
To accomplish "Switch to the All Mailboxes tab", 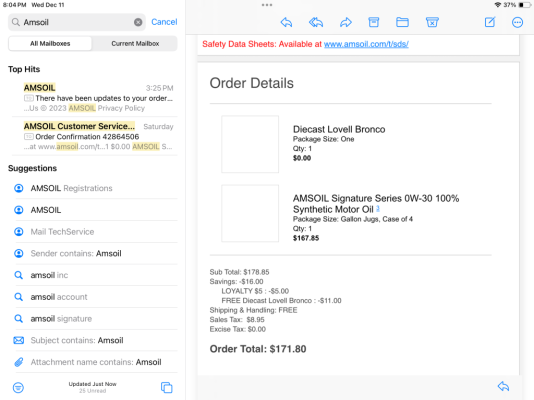I will point(50,44).
